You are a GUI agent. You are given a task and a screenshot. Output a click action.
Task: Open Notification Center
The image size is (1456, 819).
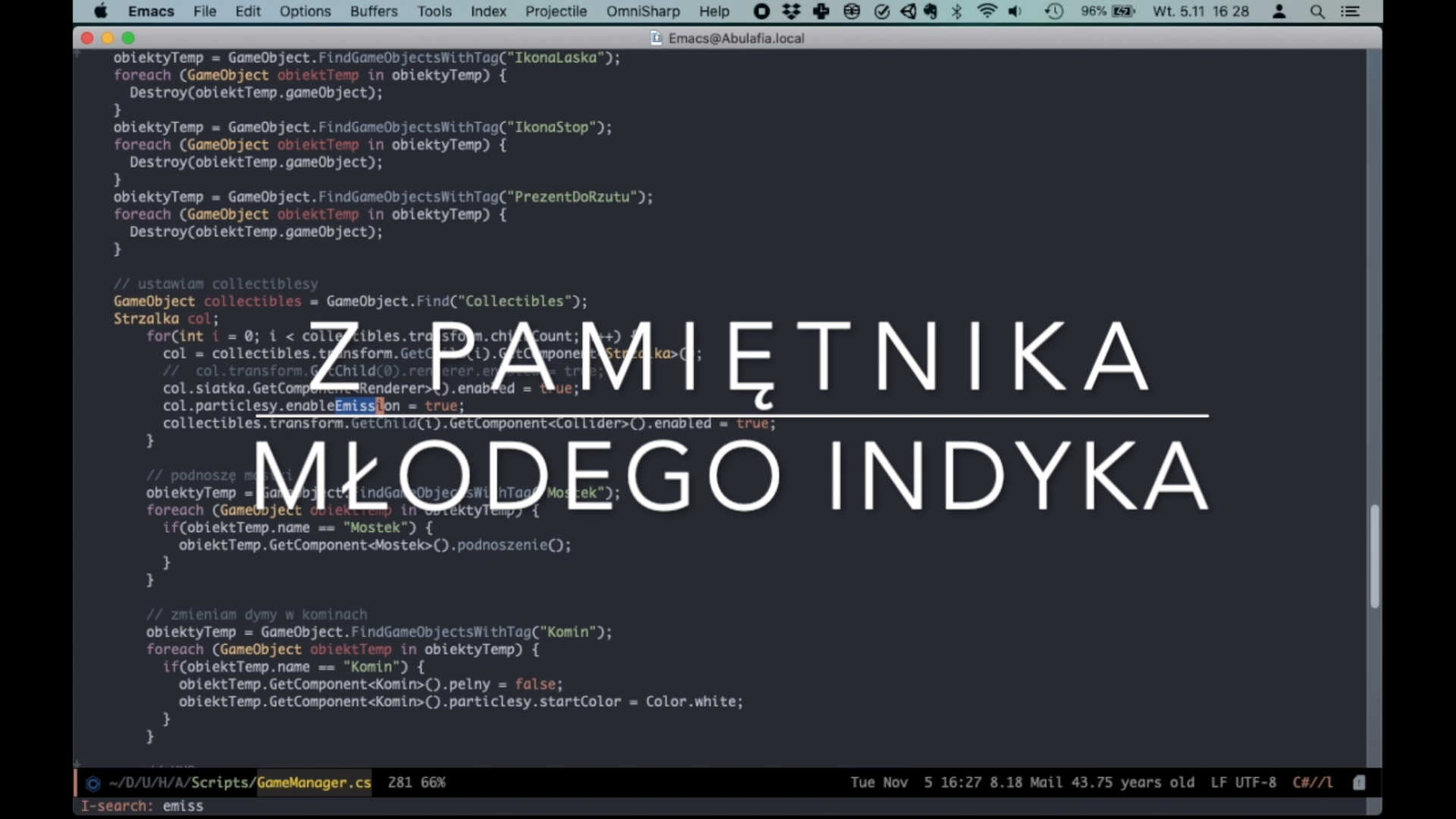[x=1351, y=11]
